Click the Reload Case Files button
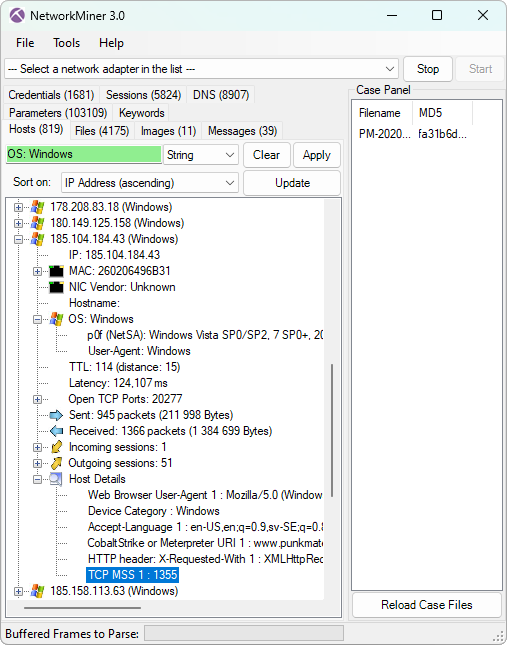Image resolution: width=507 pixels, height=645 pixels. click(x=426, y=605)
